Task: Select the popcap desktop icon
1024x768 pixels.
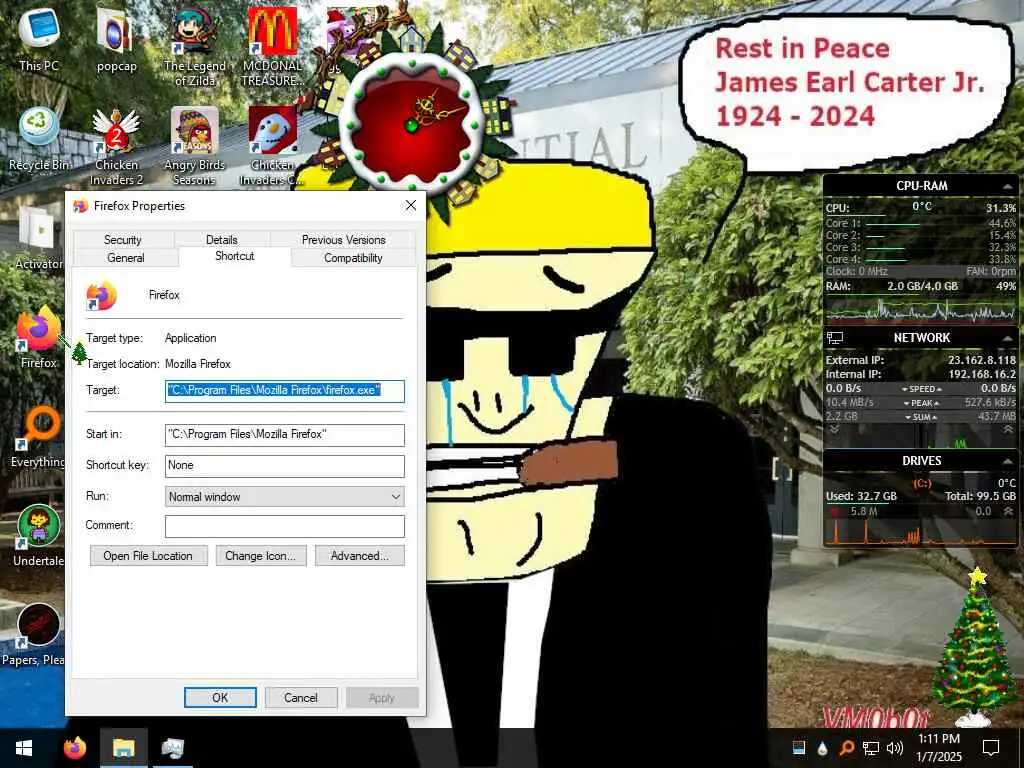Action: click(x=116, y=39)
